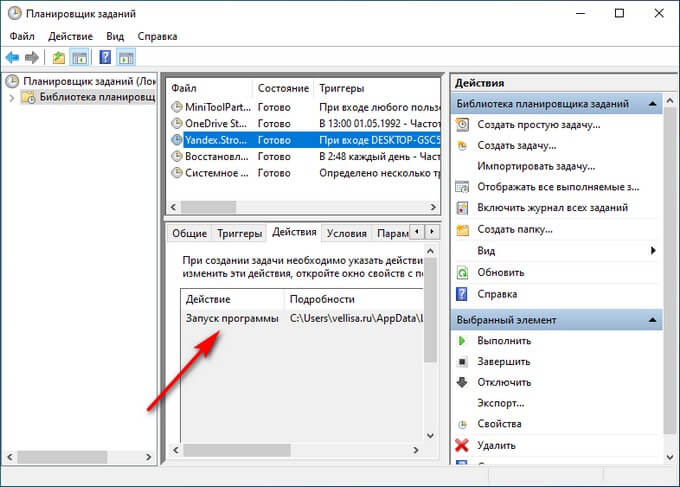This screenshot has width=680, height=487.
Task: Open the blue Help toolbar icon
Action: (x=105, y=57)
